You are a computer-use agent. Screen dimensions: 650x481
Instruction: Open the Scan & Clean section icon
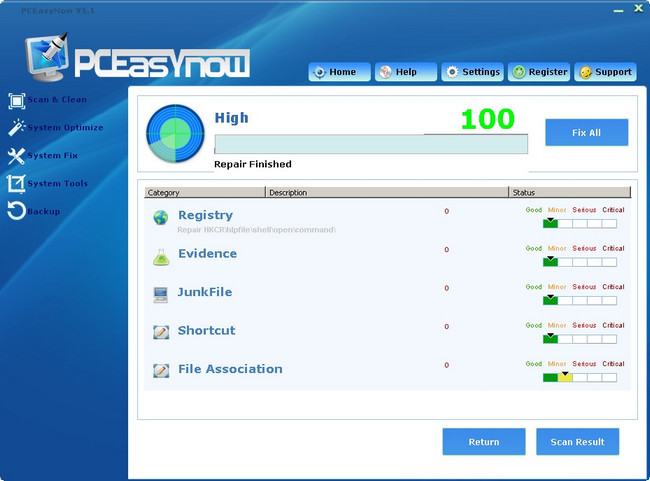[17, 101]
